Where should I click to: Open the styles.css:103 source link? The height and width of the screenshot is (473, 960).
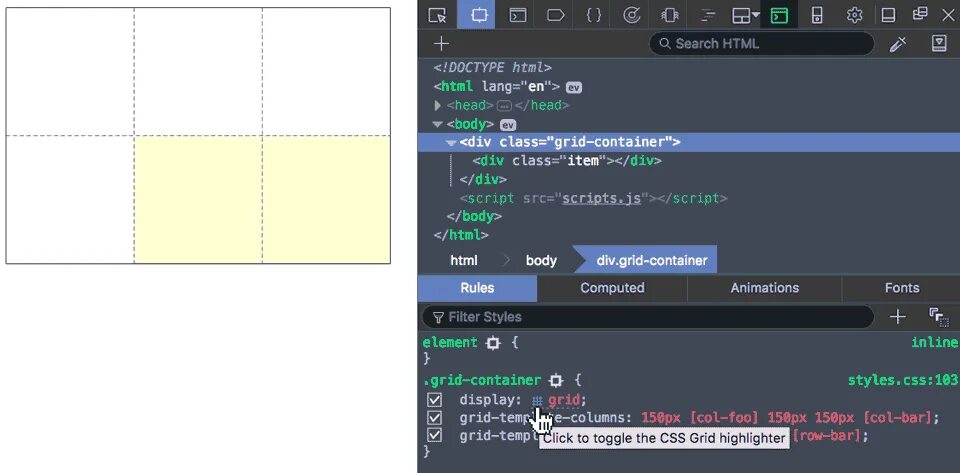pyautogui.click(x=902, y=380)
